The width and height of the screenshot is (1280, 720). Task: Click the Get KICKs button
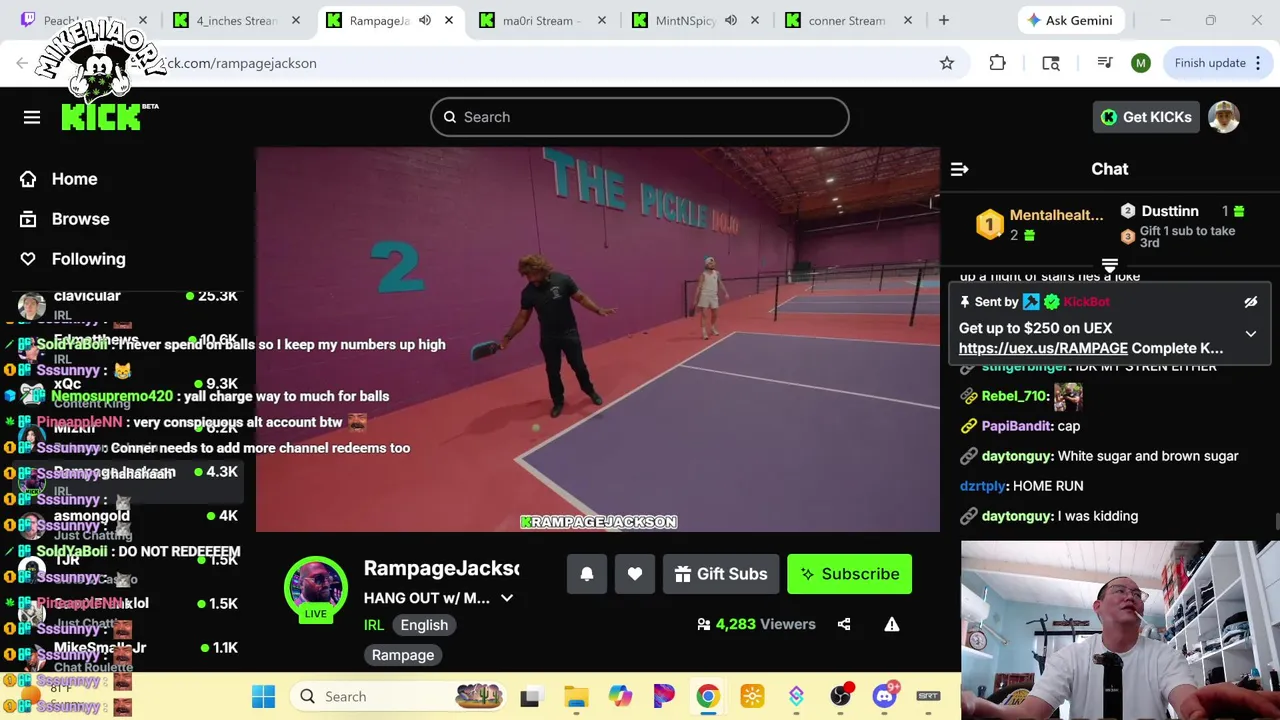point(1146,117)
